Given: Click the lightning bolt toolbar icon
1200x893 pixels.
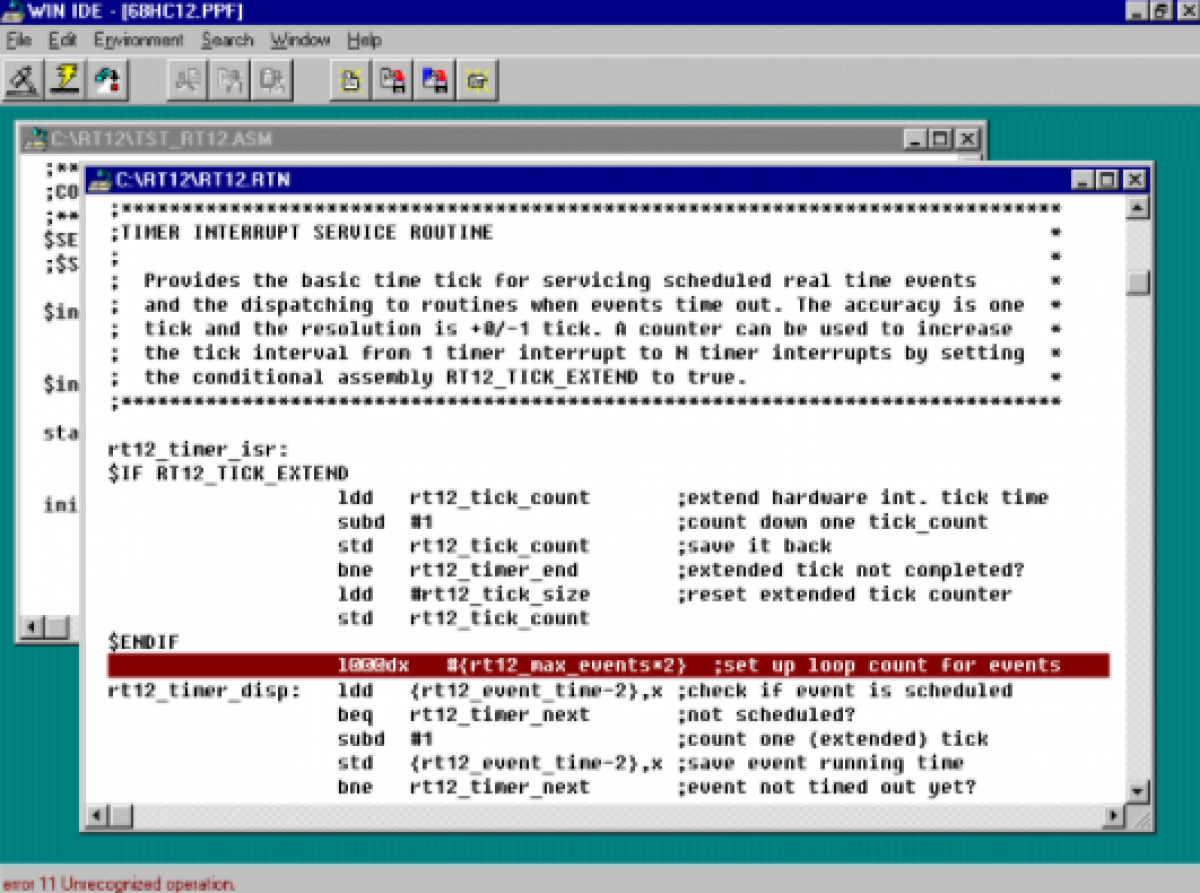Looking at the screenshot, I should click(x=66, y=79).
